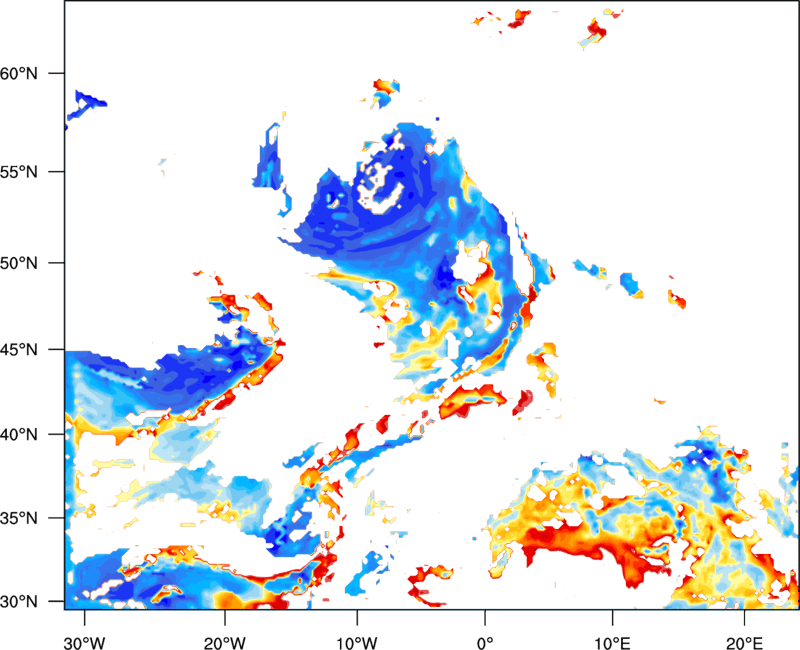The width and height of the screenshot is (800, 650).
Task: Click the 20°E longitude label
Action: [744, 643]
